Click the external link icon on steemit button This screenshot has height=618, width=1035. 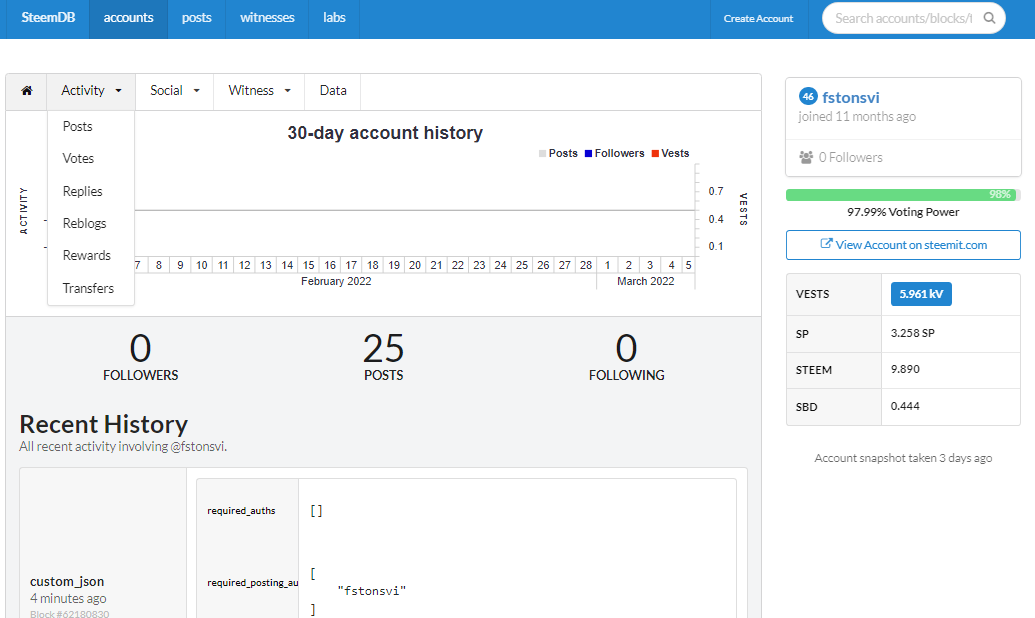click(x=826, y=244)
